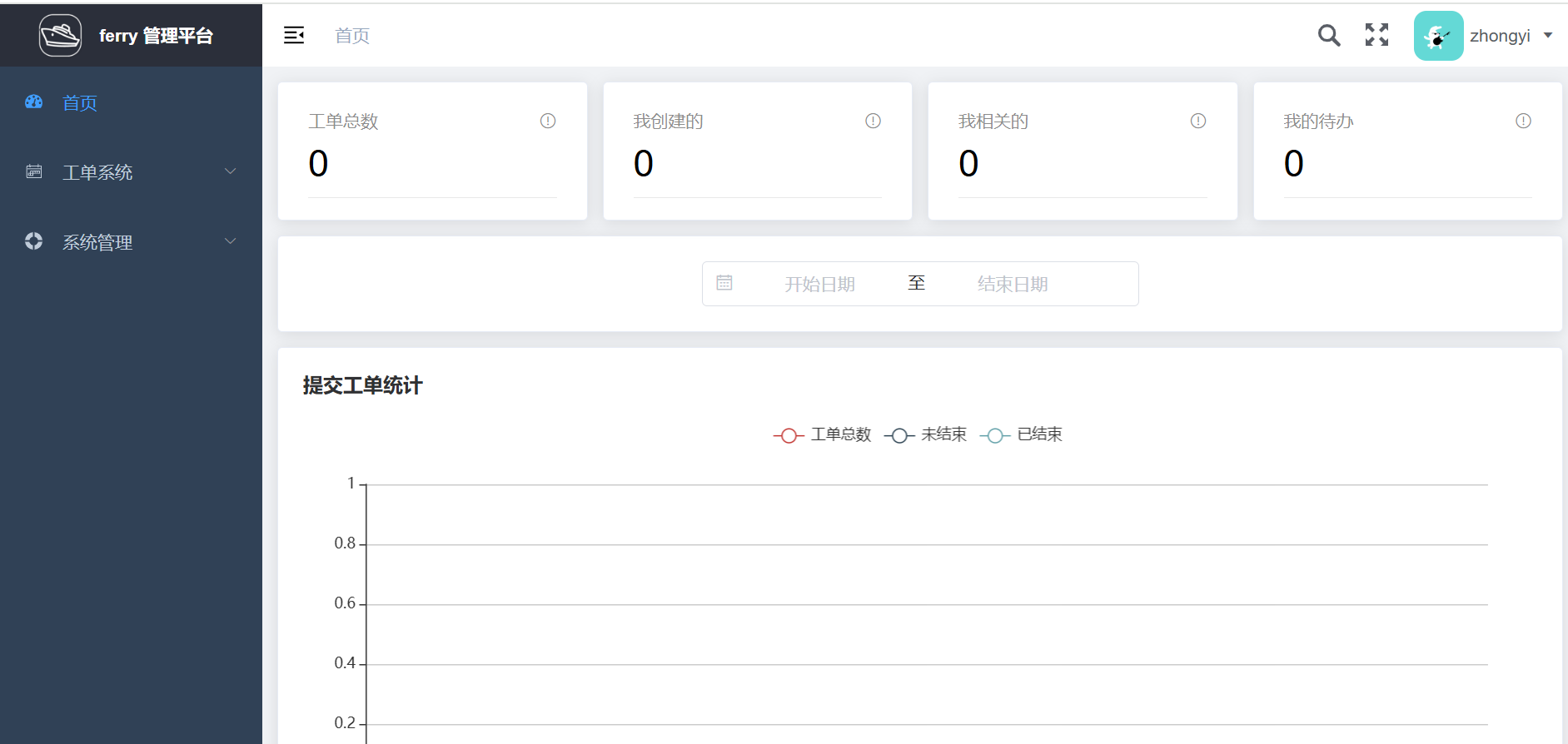Click info icon on 工单总数 card

pyautogui.click(x=548, y=122)
